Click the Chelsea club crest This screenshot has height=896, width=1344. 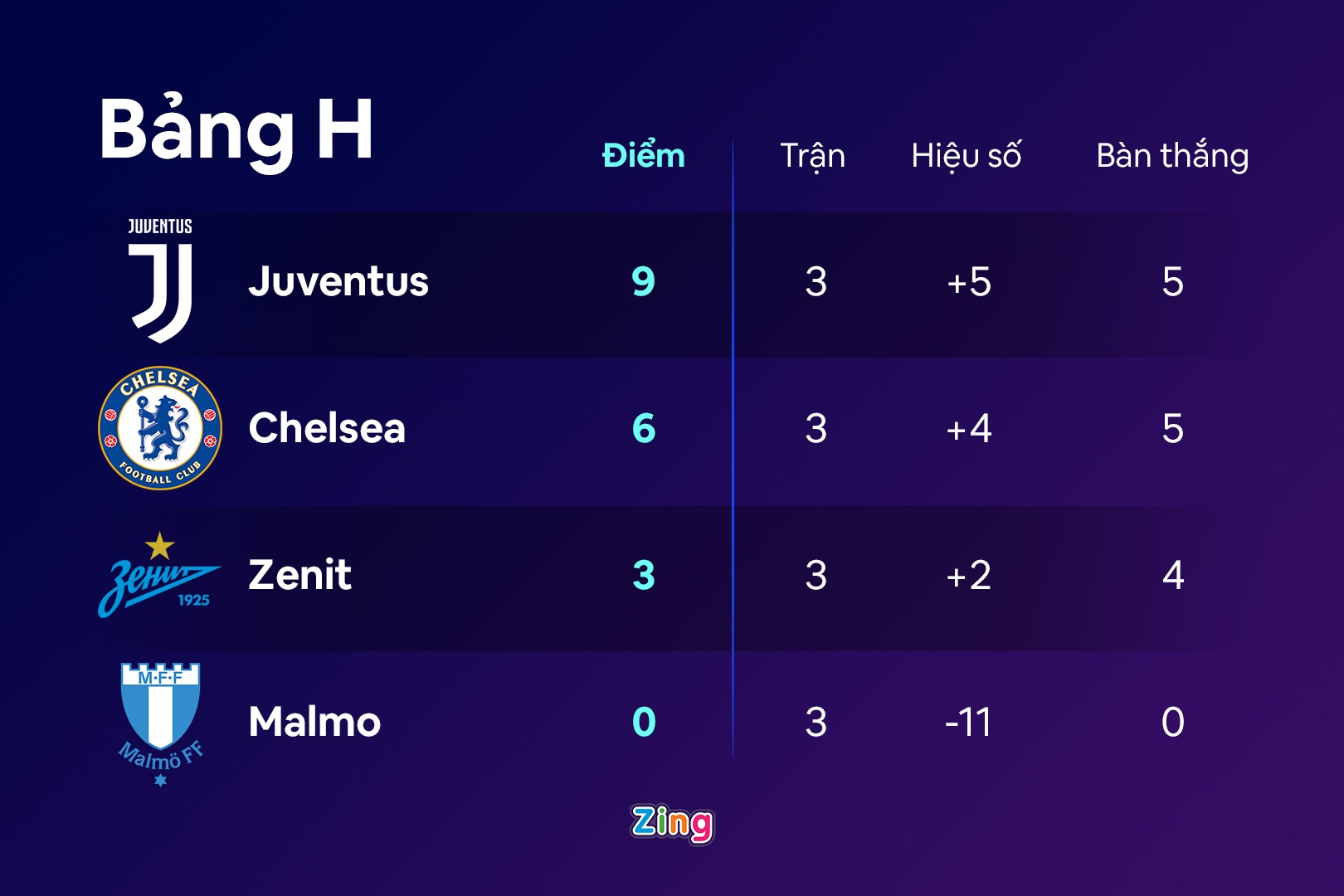pos(160,428)
